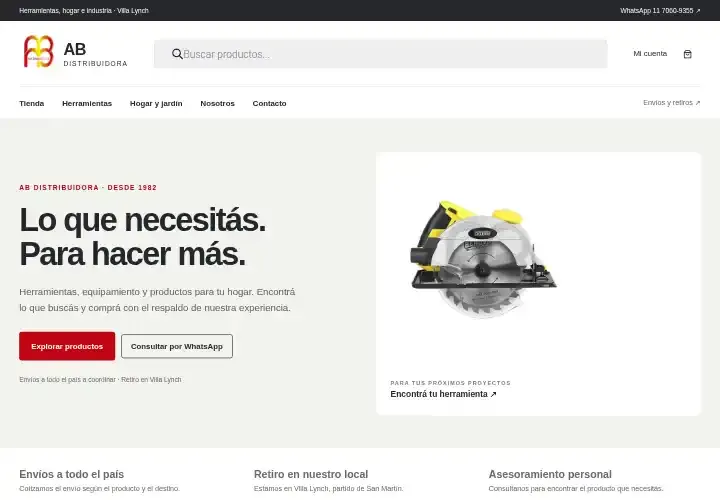Image resolution: width=720 pixels, height=500 pixels.
Task: Click the AB DISTRIBUIDORA brand name text
Action: (x=96, y=57)
